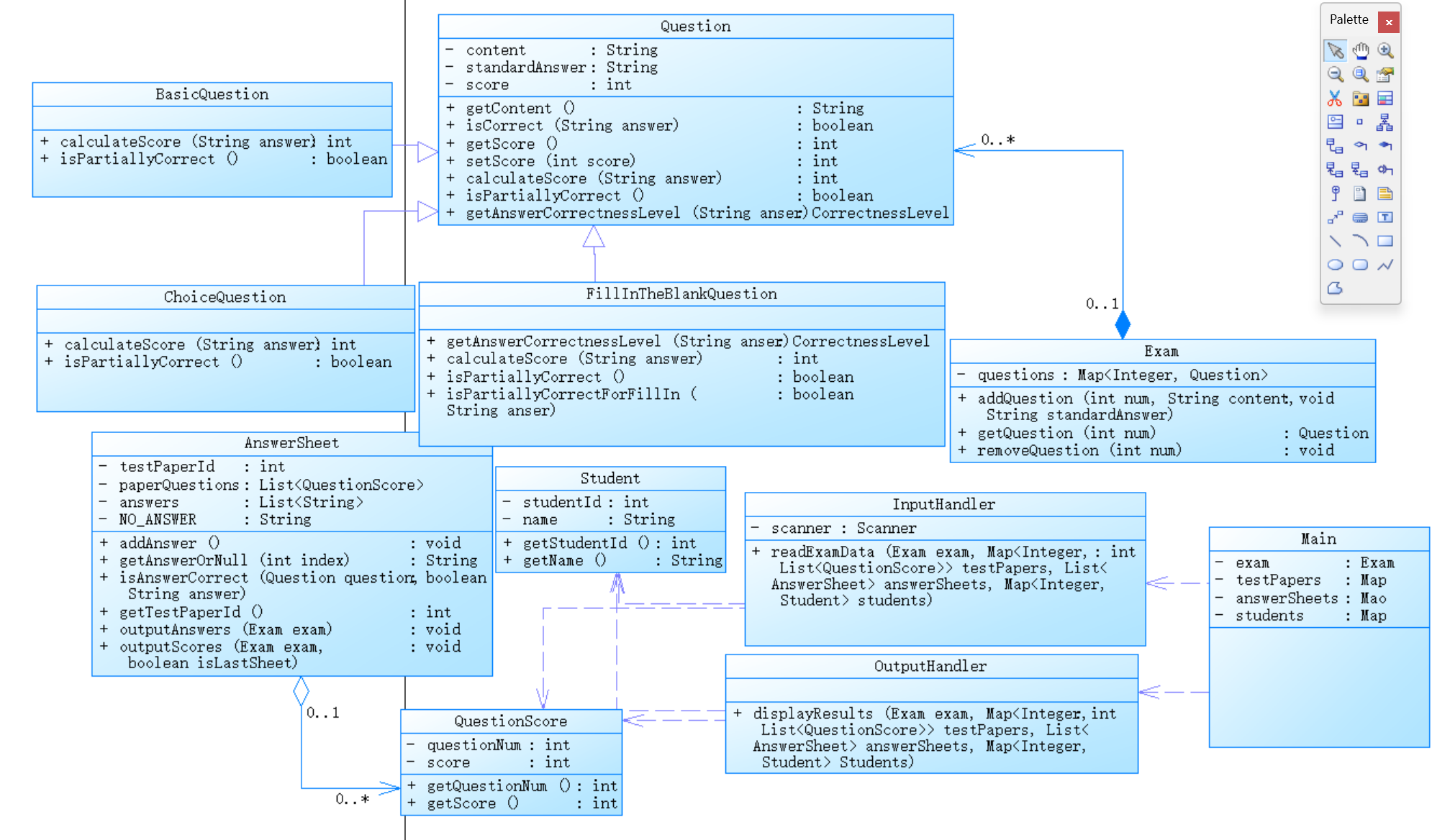Close the Palette panel
This screenshot has height=840, width=1432.
click(x=1389, y=22)
